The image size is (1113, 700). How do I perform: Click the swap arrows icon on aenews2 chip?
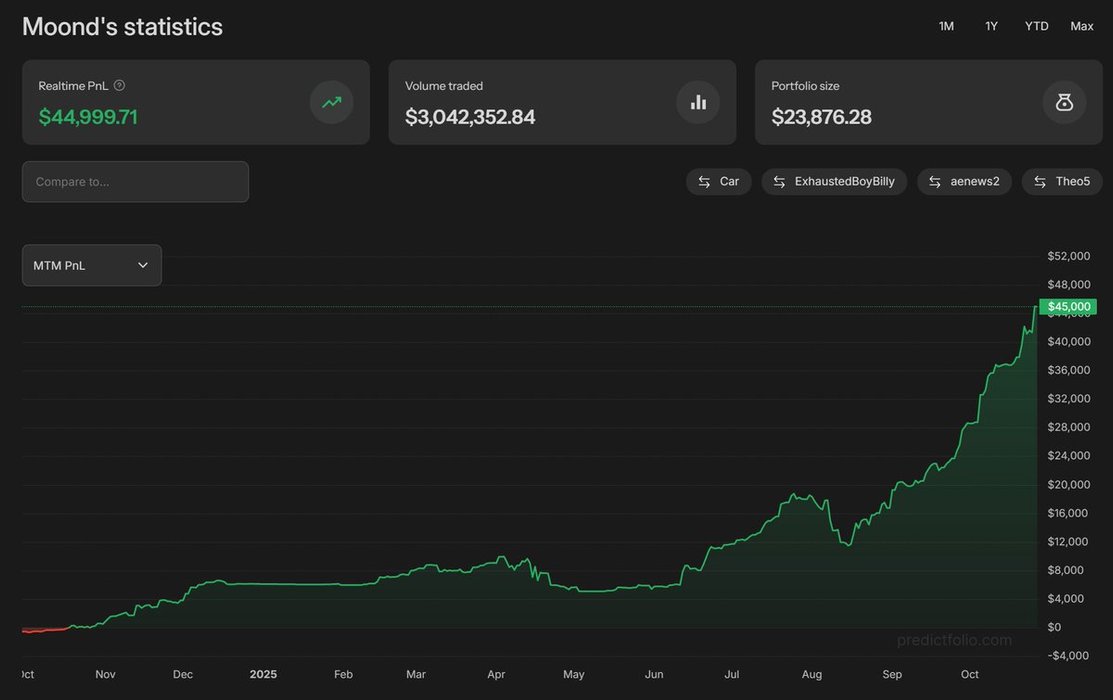tap(935, 181)
